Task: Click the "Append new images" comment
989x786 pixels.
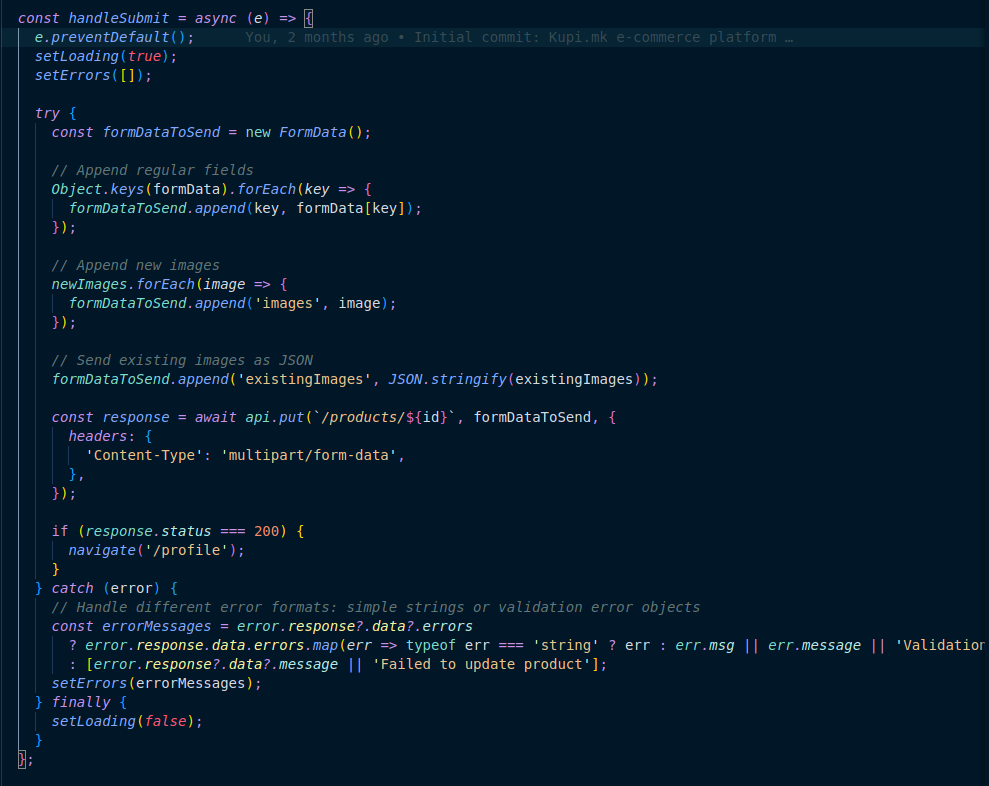Action: [135, 265]
